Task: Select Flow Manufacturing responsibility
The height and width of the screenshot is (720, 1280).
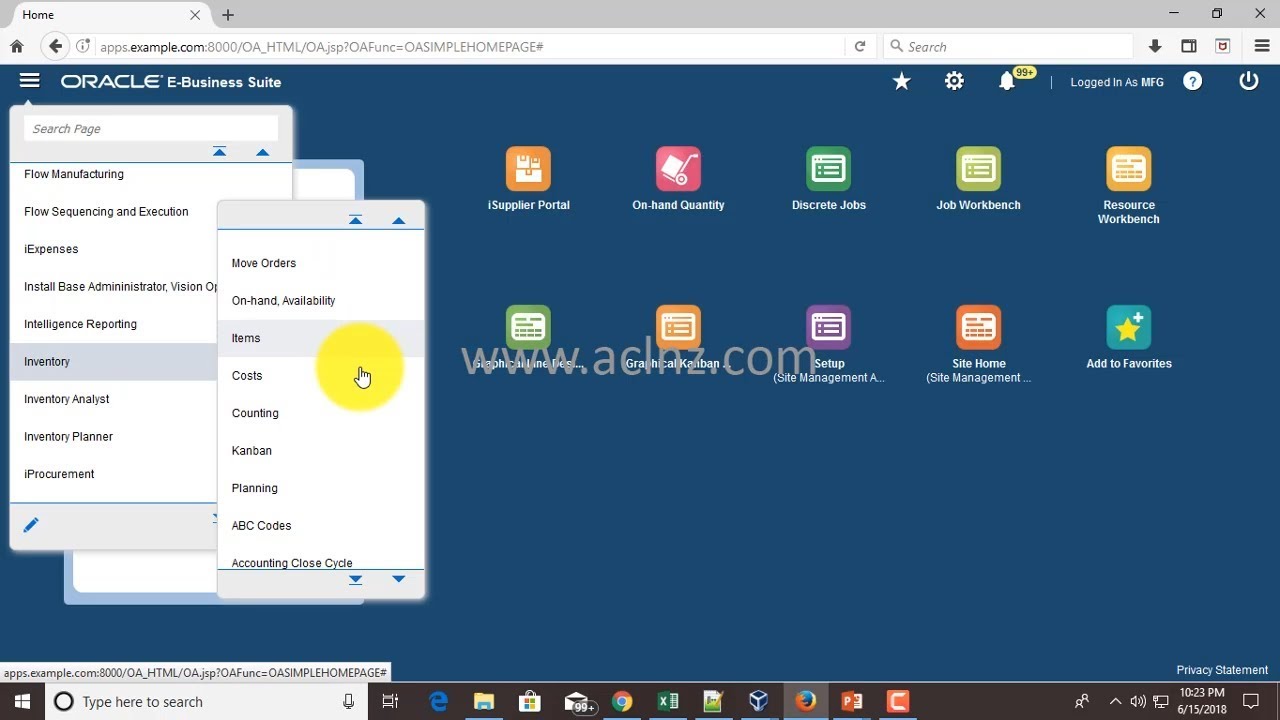Action: 74,174
